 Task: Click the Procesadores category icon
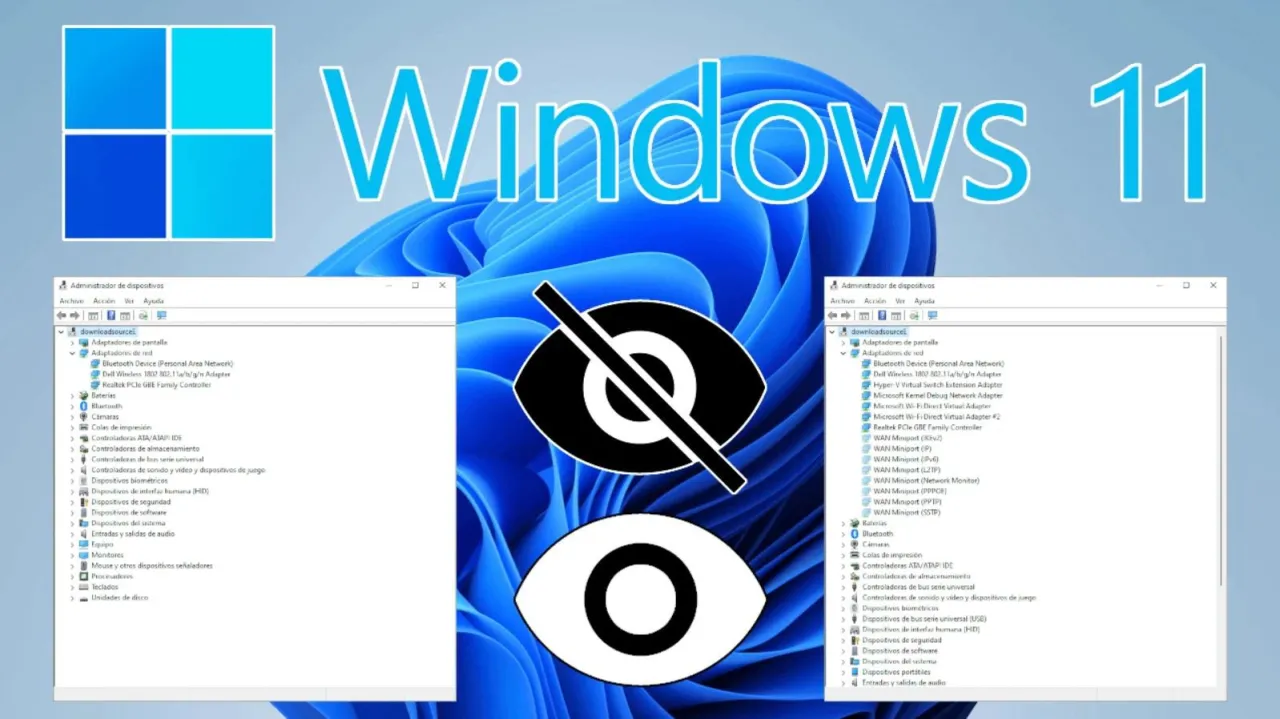point(84,576)
